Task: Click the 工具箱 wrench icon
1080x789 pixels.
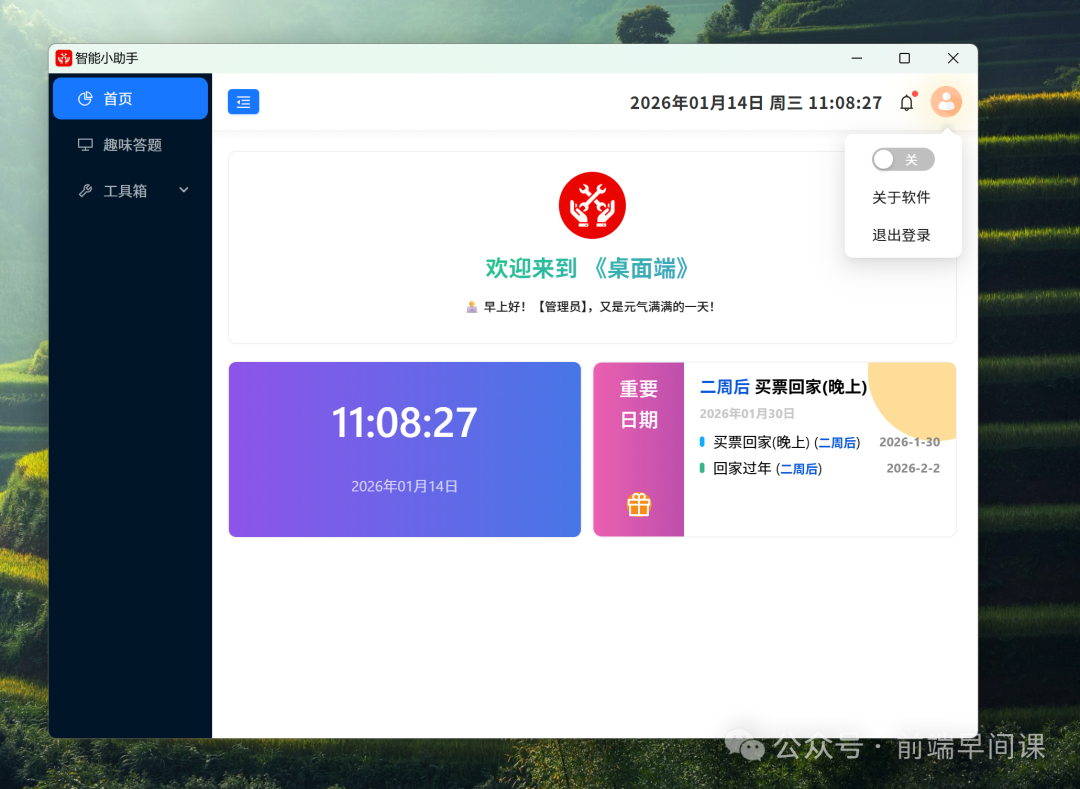Action: (85, 191)
